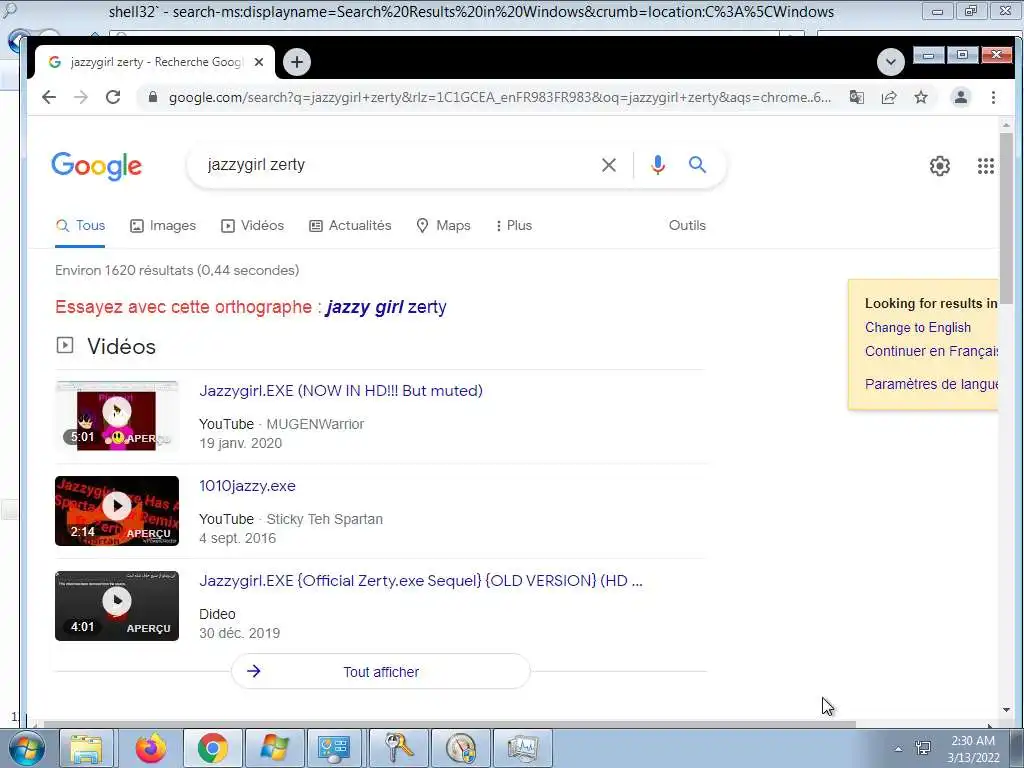Open the Outils search tools
Viewport: 1024px width, 768px height.
[x=687, y=225]
